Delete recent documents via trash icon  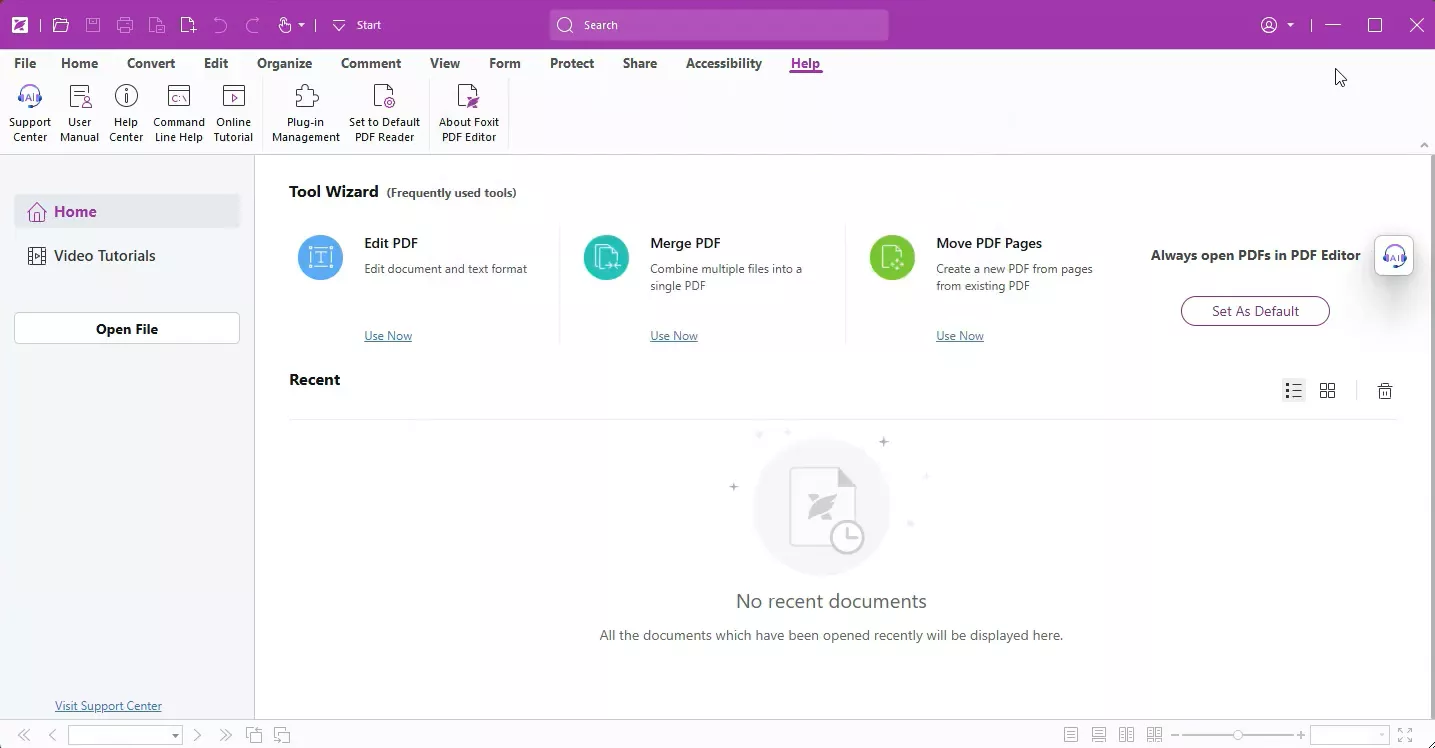click(1385, 391)
